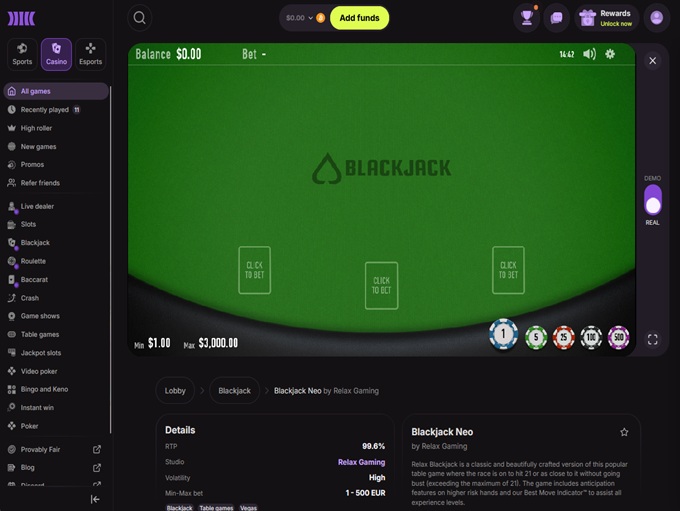Screen dimensions: 680x511
Task: Select the purple 500 chip
Action: (x=618, y=337)
